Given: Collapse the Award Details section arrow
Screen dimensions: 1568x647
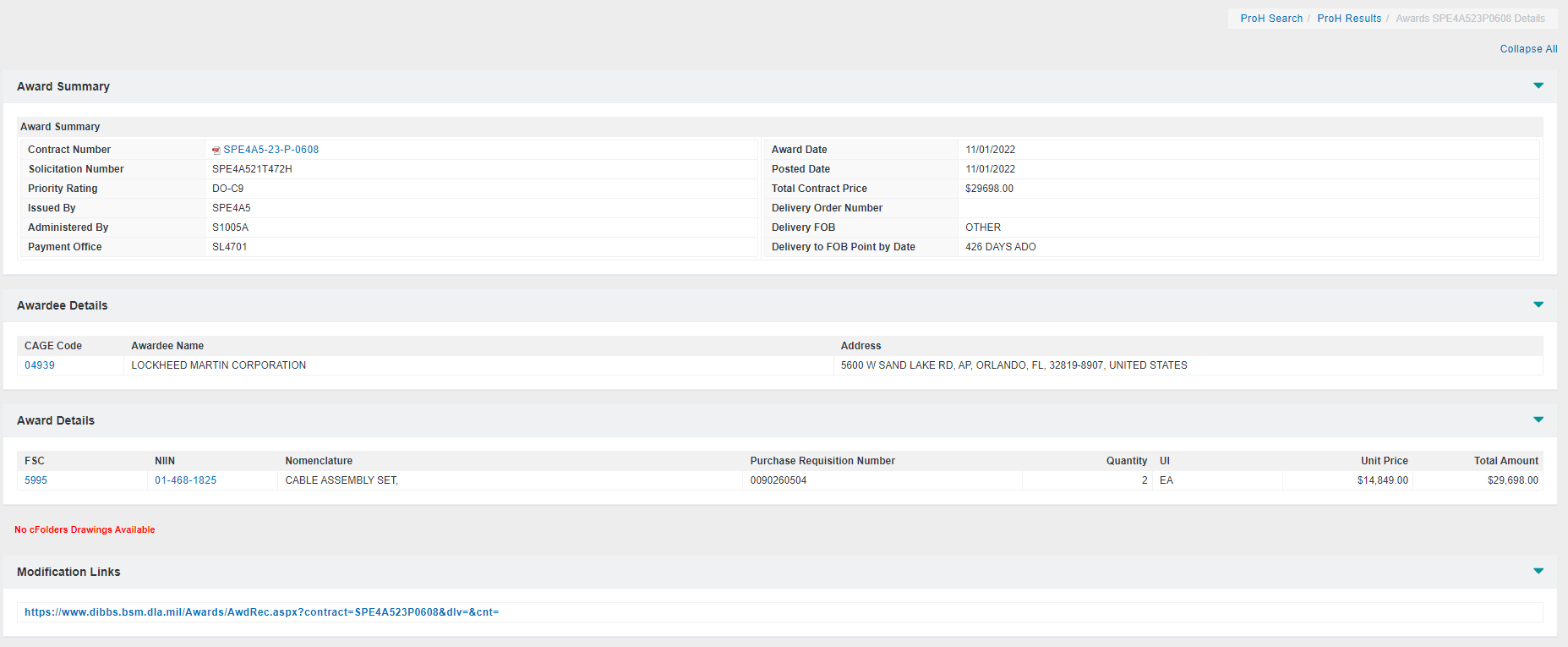Looking at the screenshot, I should pyautogui.click(x=1538, y=419).
